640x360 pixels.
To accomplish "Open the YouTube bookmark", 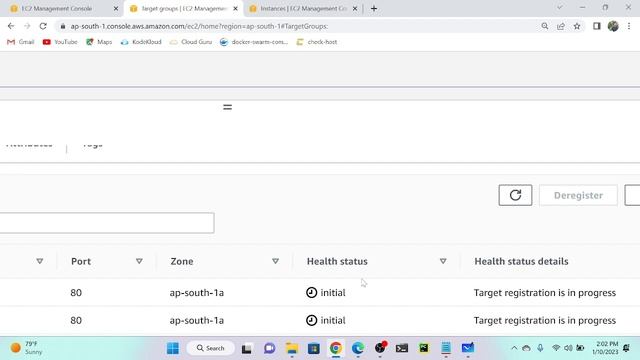I will click(60, 42).
